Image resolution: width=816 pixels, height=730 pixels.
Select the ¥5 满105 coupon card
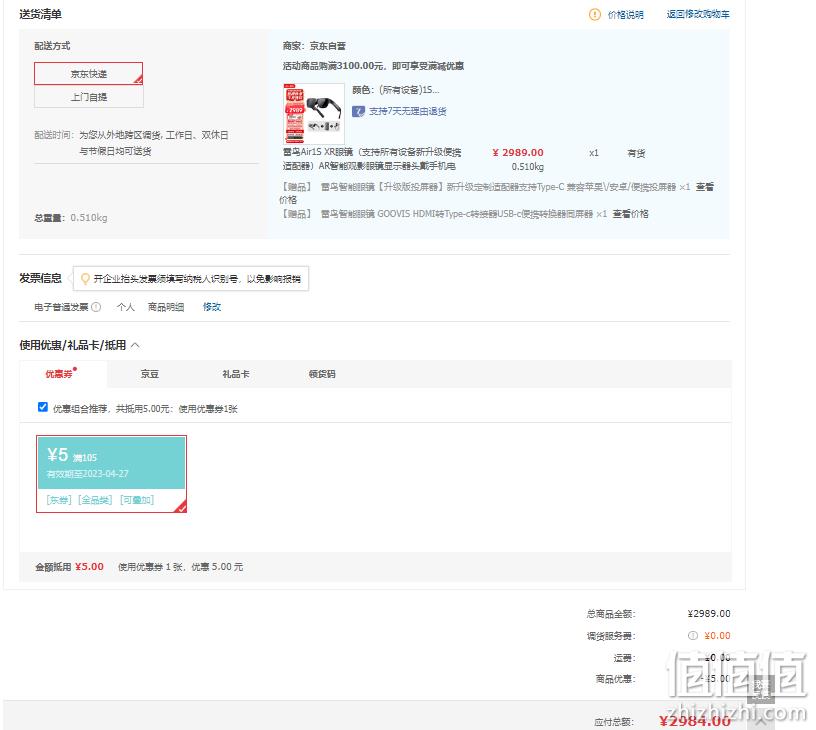pyautogui.click(x=111, y=474)
